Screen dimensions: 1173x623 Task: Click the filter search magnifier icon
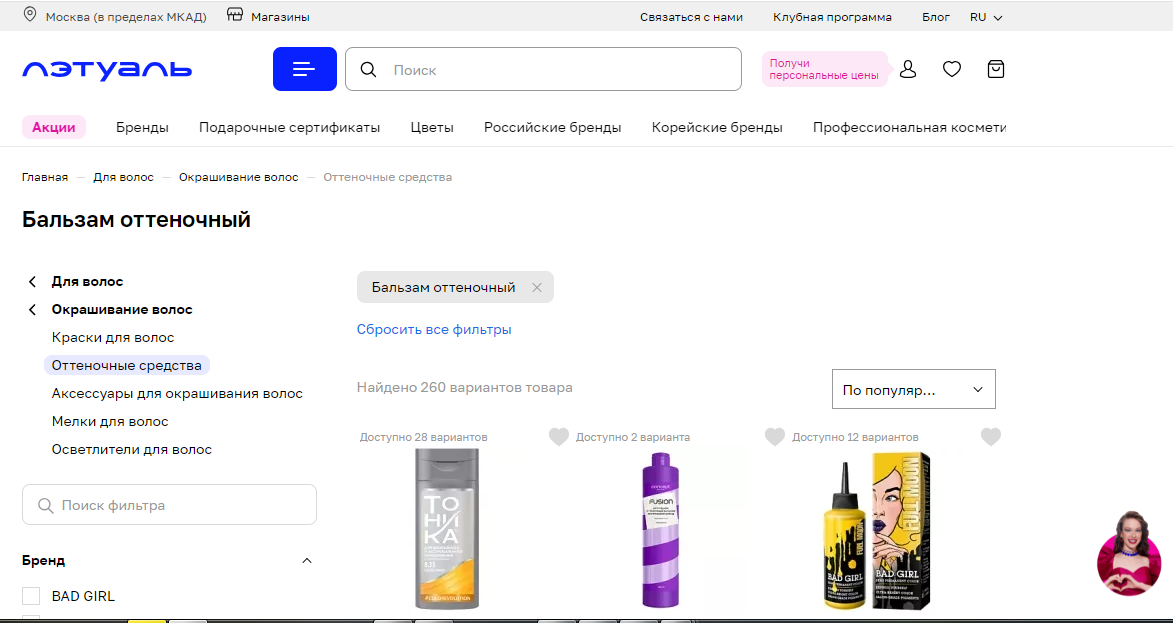point(45,505)
